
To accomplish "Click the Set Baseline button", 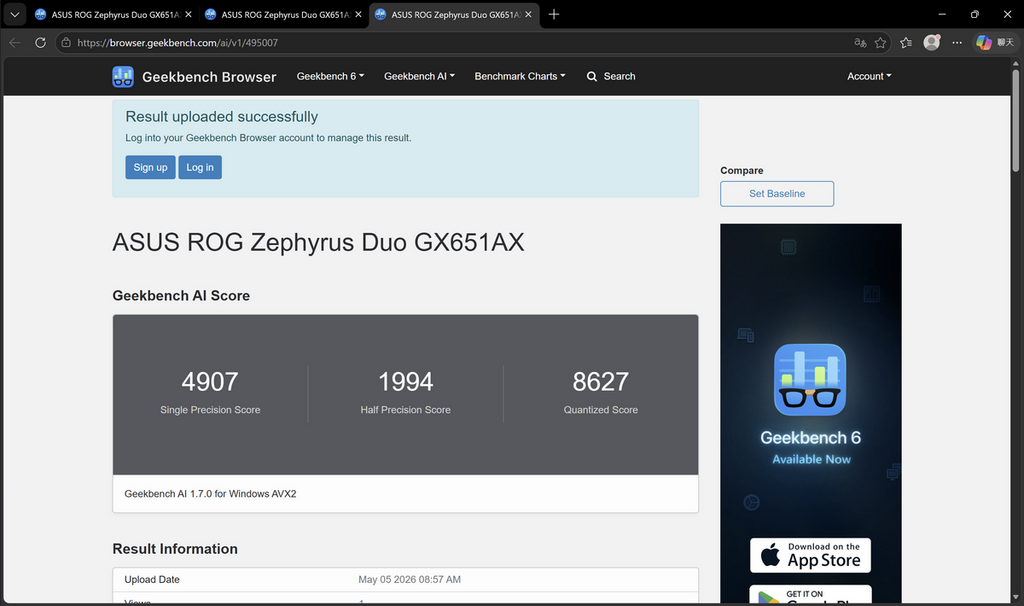I will pos(777,194).
